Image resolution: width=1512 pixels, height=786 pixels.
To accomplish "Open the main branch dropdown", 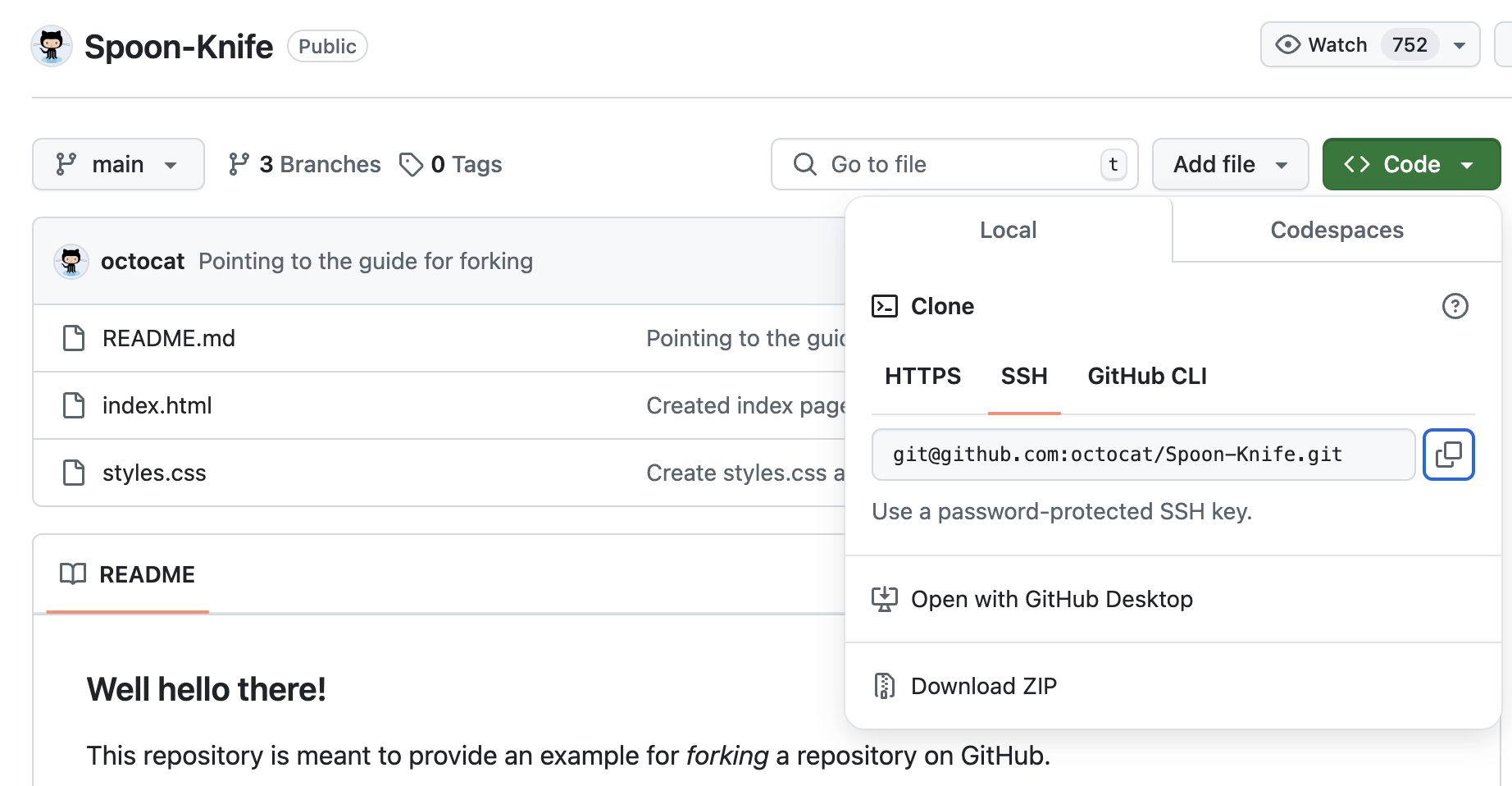I will click(x=118, y=164).
